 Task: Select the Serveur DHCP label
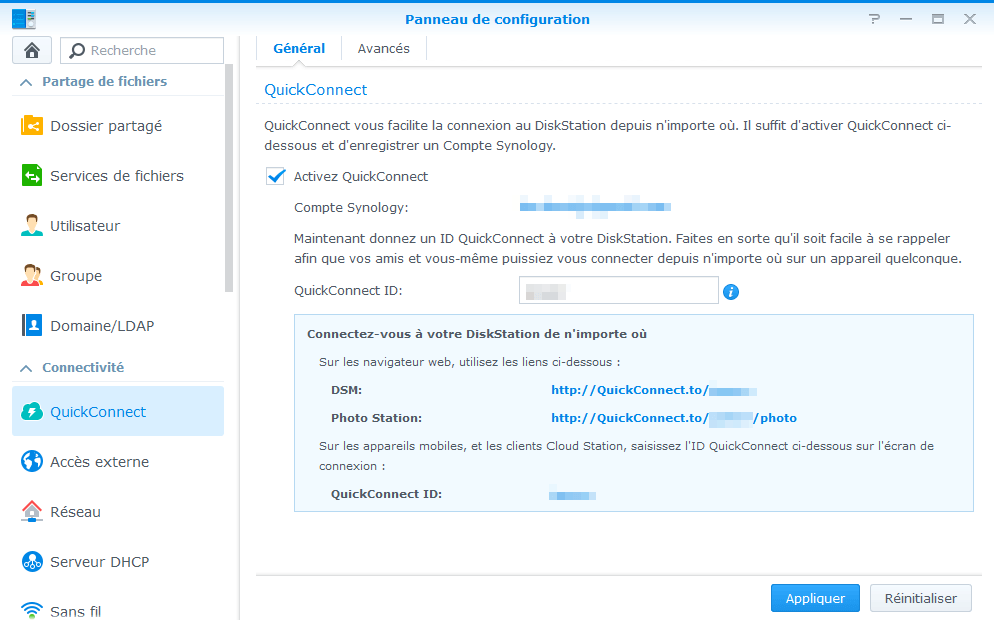click(x=100, y=562)
